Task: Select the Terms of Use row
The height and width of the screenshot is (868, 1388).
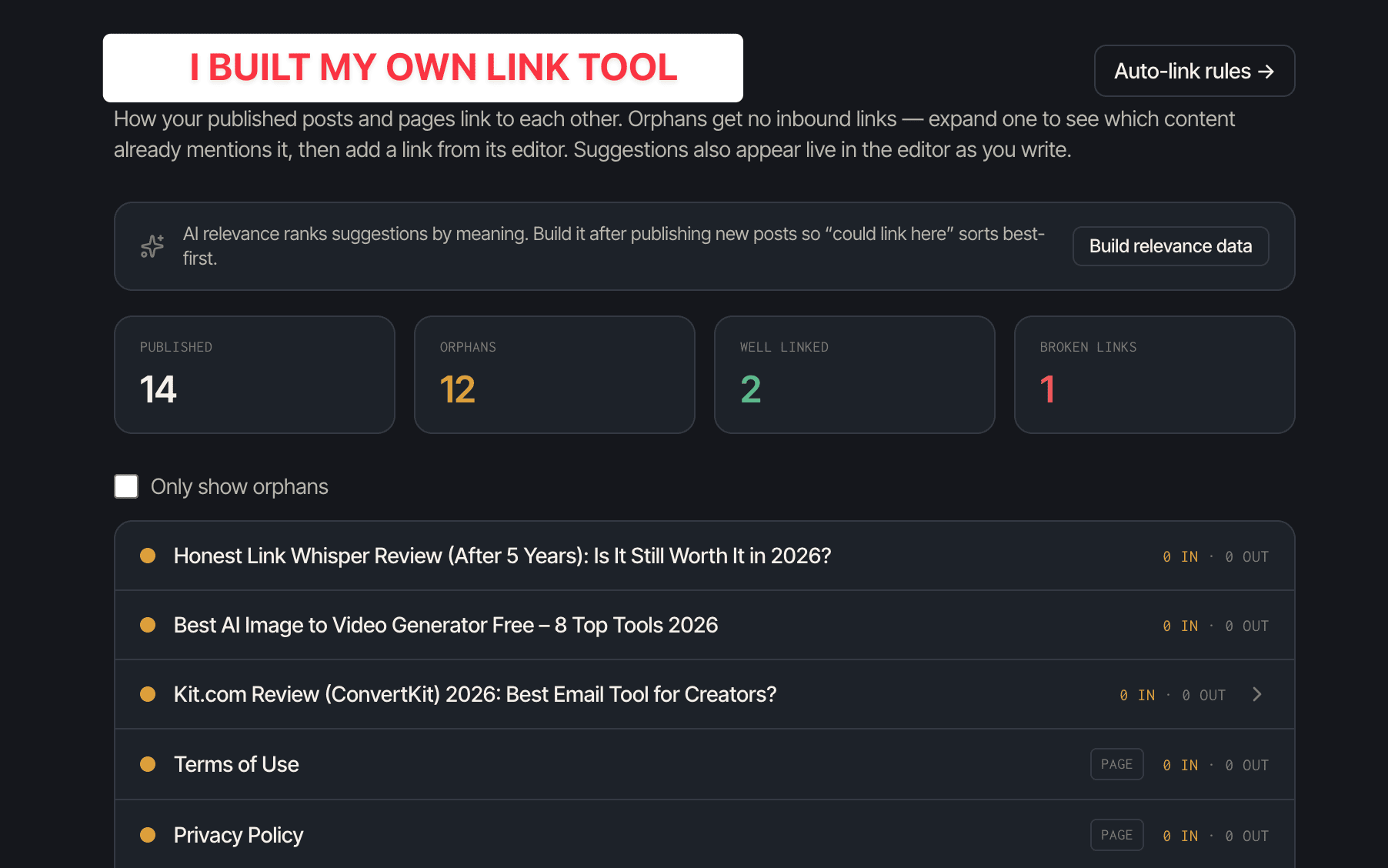Action: [705, 764]
